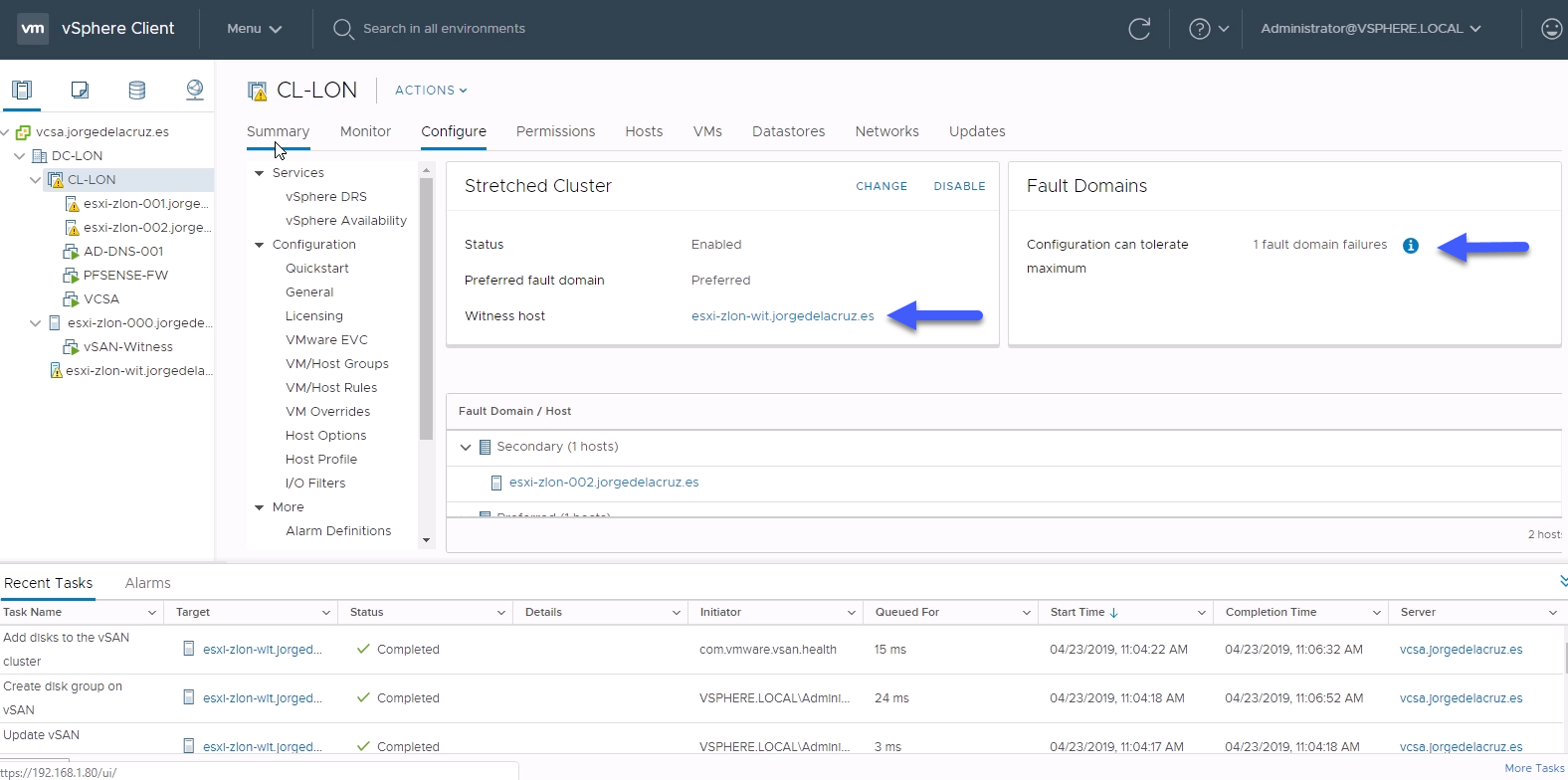Open the Permissions tab
This screenshot has height=780, width=1568.
[555, 131]
